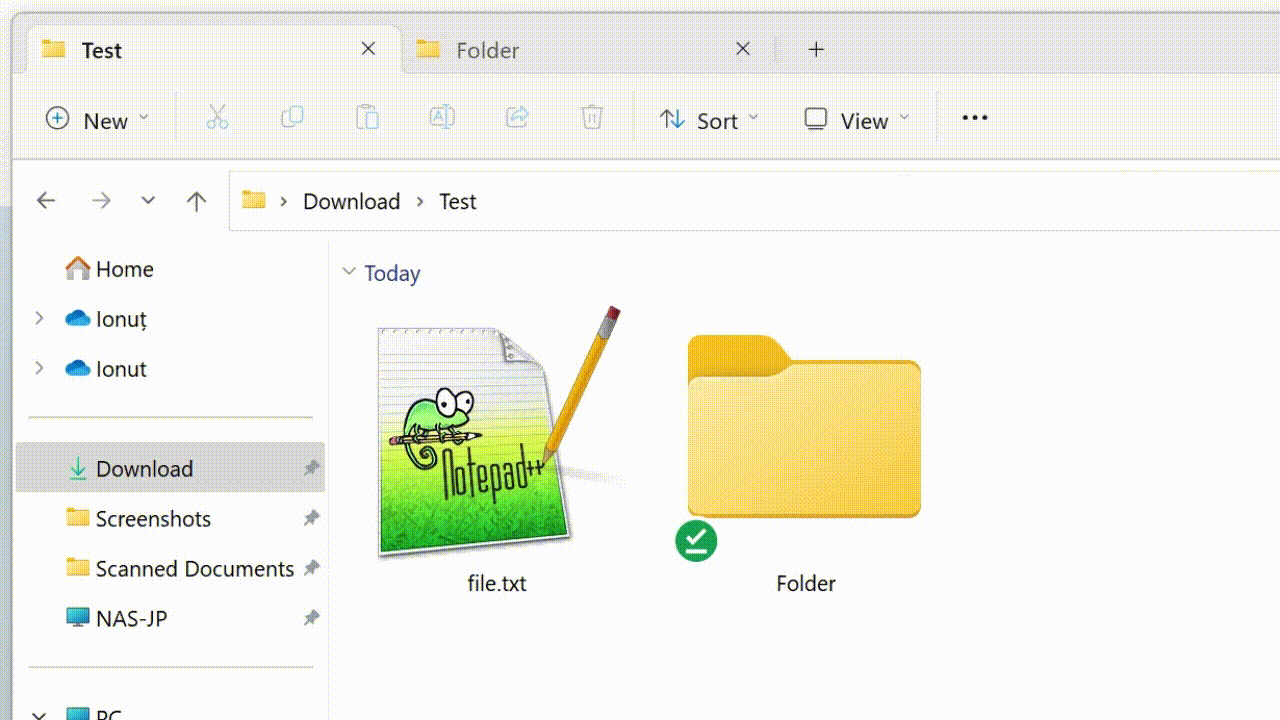Click Download in the address breadcrumb
1280x720 pixels.
coord(351,201)
